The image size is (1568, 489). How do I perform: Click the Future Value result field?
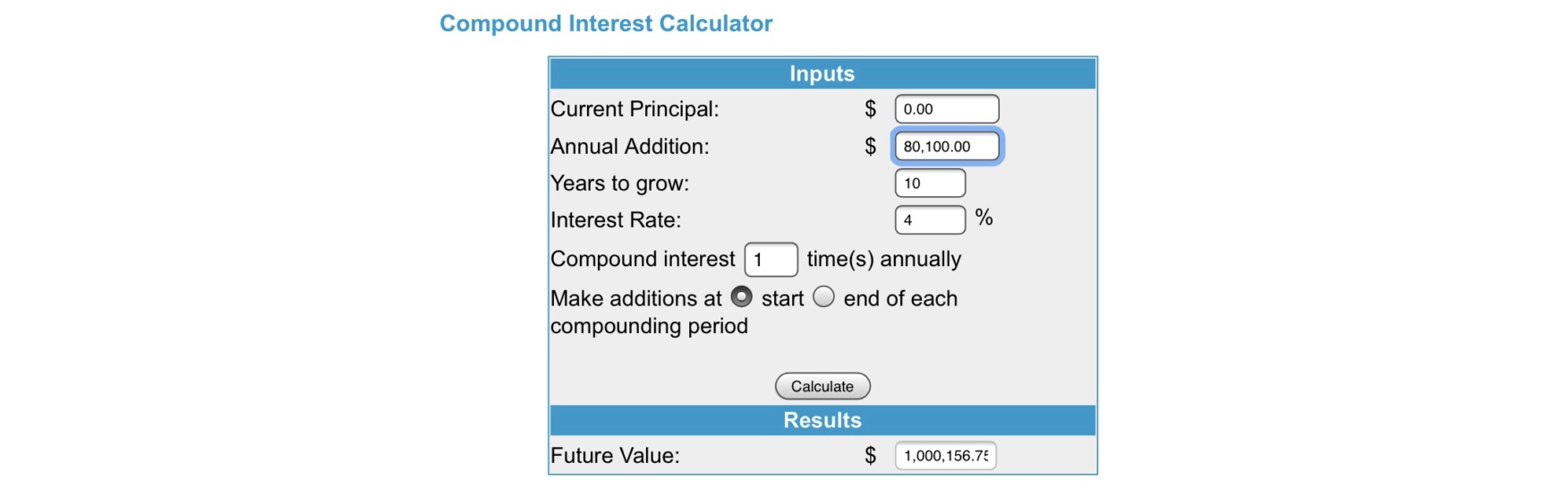[x=945, y=456]
